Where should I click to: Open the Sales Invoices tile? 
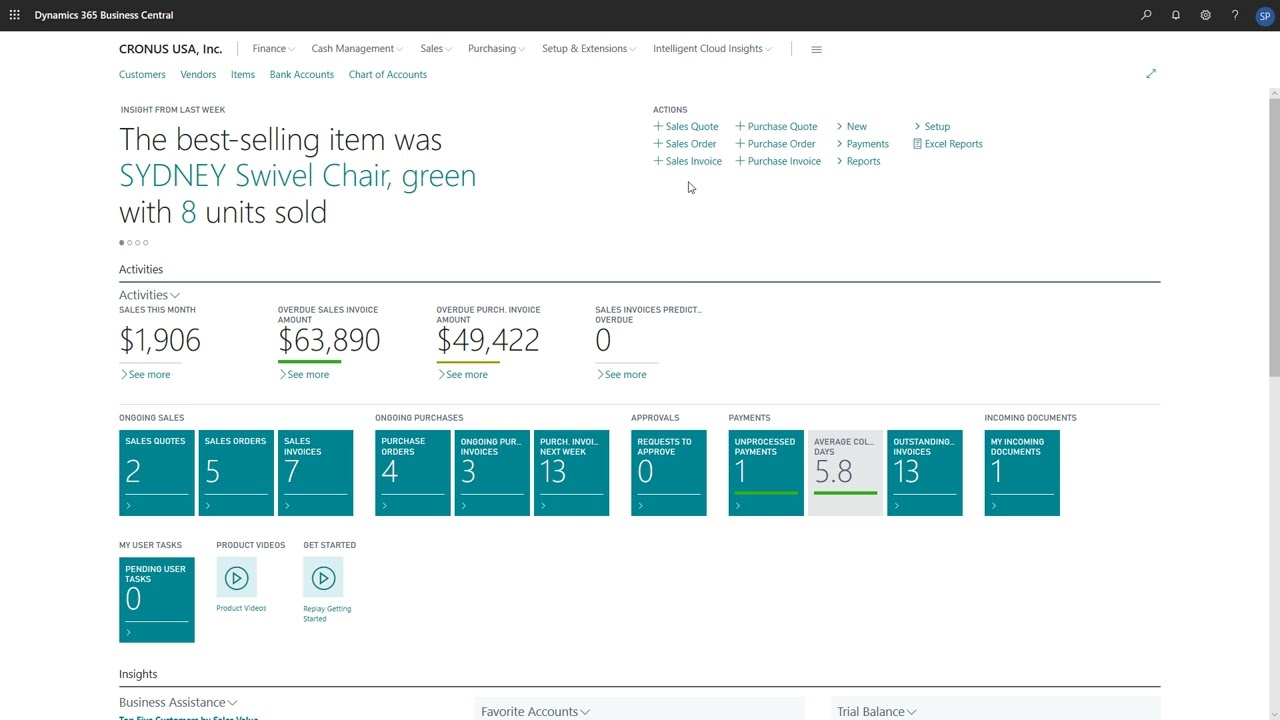tap(315, 473)
